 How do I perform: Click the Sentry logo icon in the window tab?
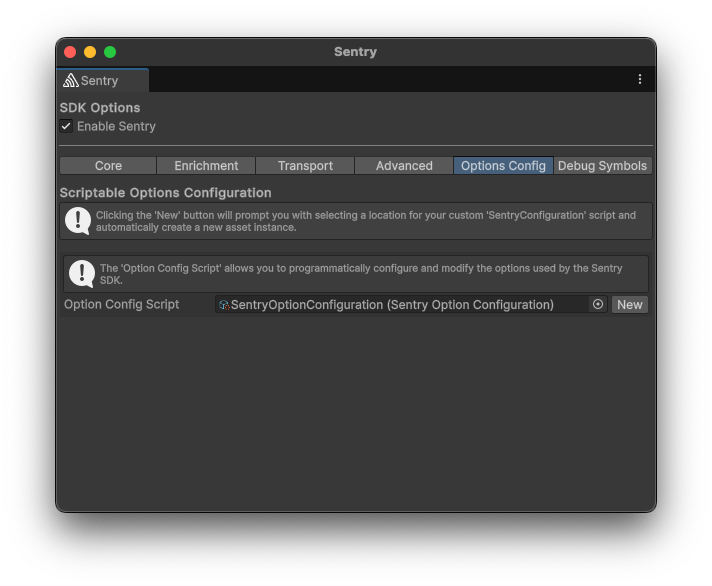71,80
